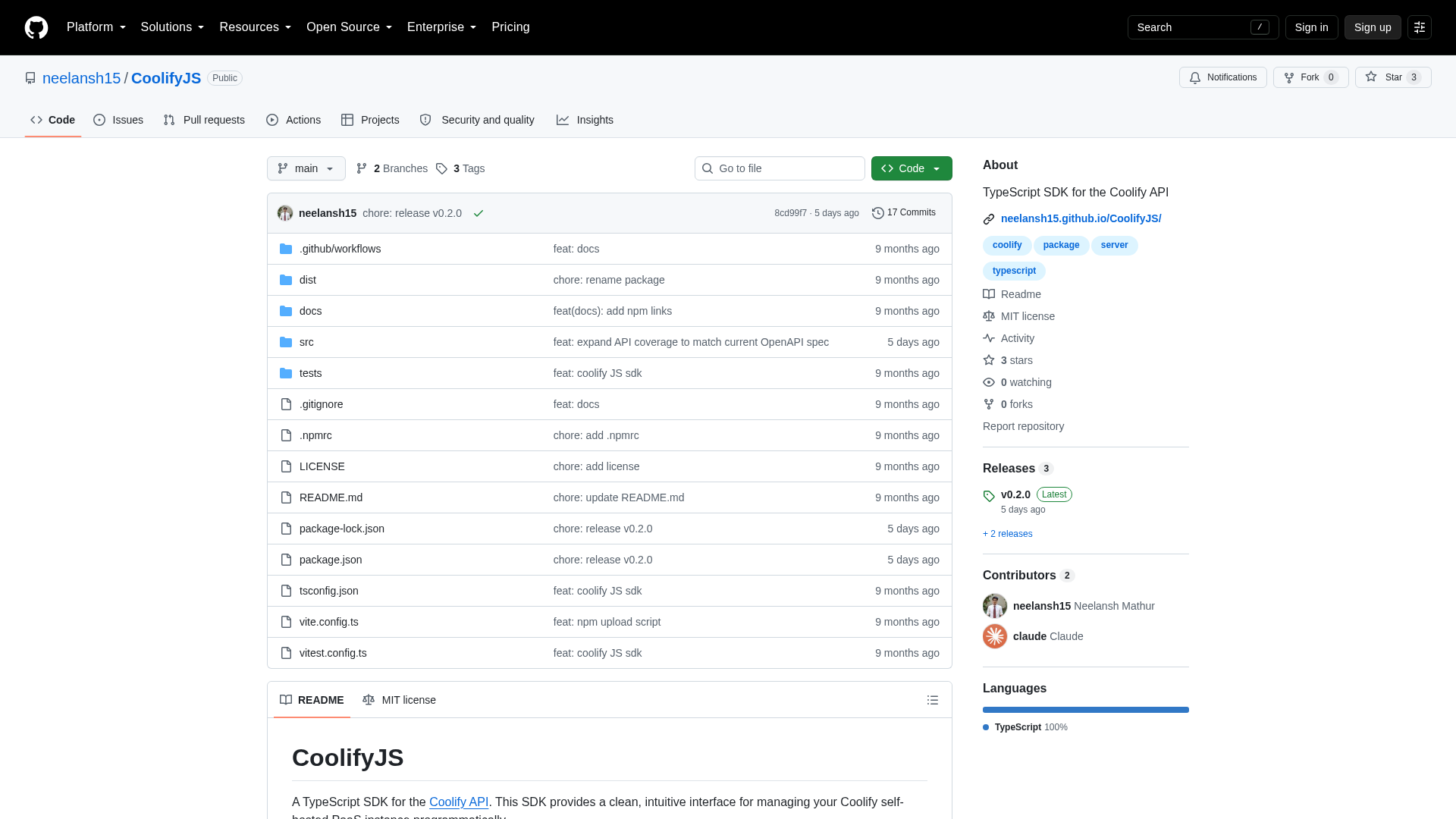Click the history clock icon by 17 Commits
Screen dimensions: 1456x819
(878, 213)
